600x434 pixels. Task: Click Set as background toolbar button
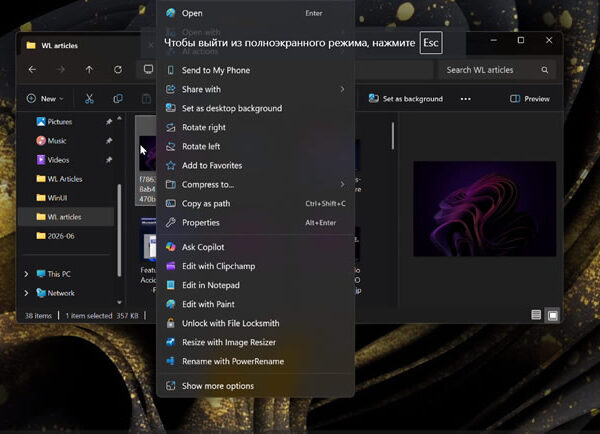tap(406, 99)
